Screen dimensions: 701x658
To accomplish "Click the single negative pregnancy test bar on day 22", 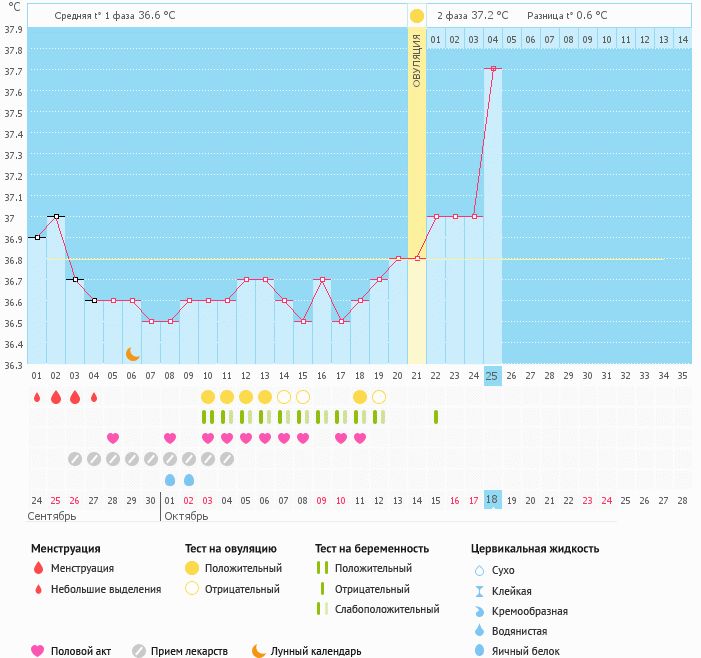I will [x=436, y=417].
